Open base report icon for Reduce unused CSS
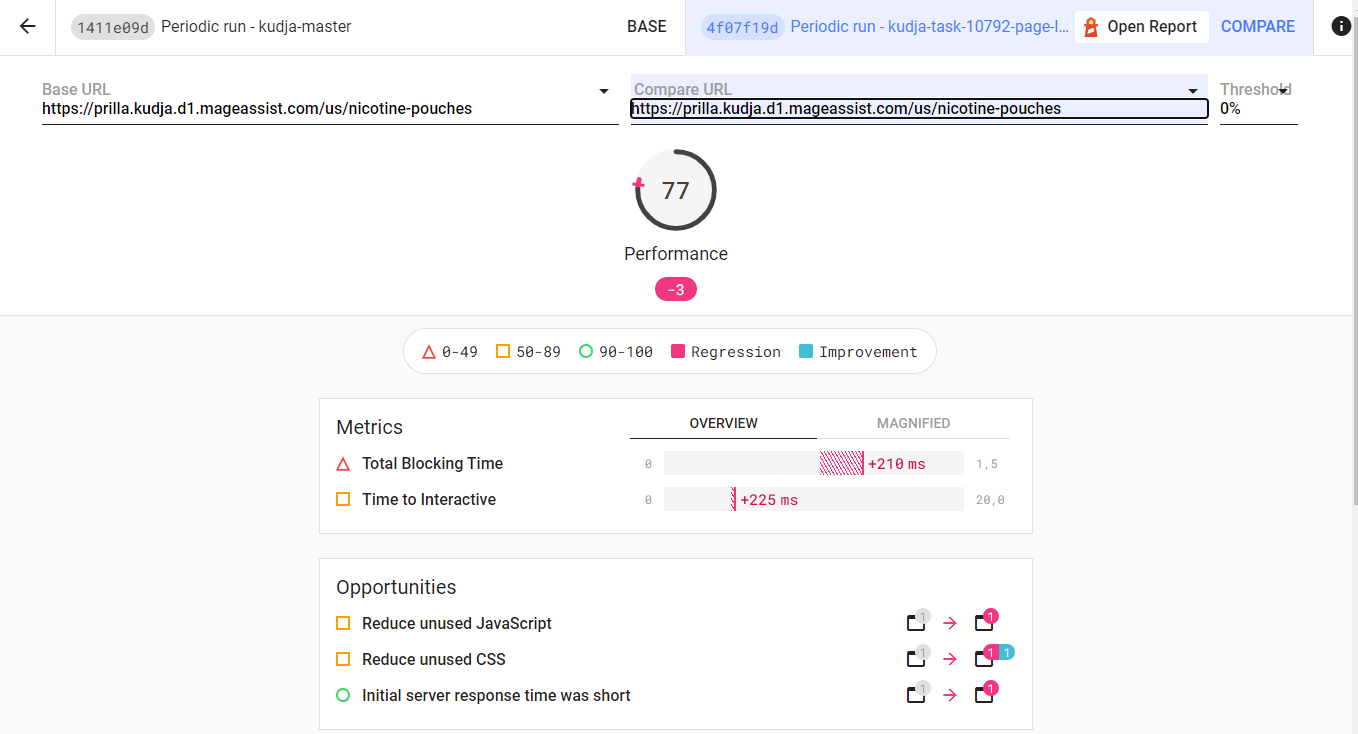1358x734 pixels. (x=916, y=659)
